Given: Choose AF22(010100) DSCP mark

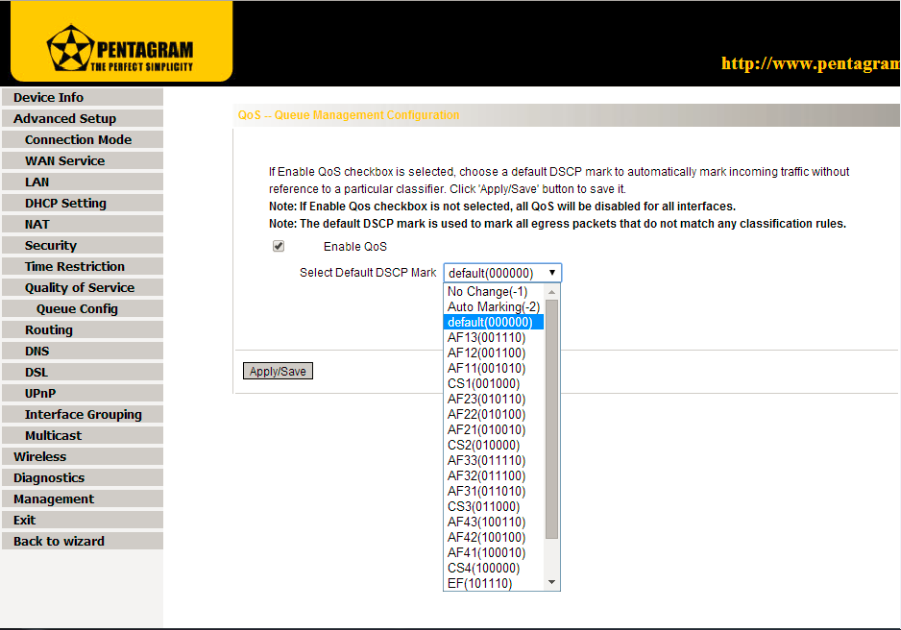Looking at the screenshot, I should 494,414.
